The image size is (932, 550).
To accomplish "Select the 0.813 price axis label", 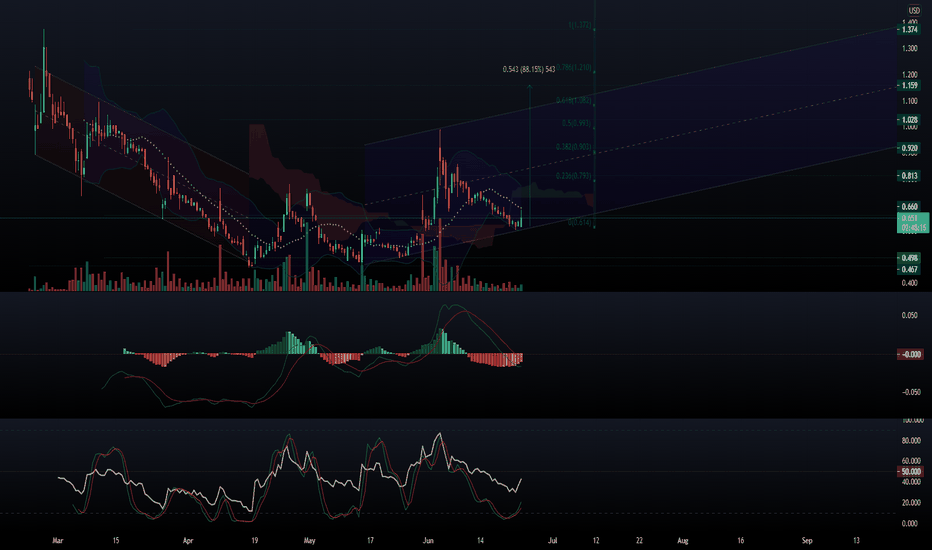I will tap(909, 176).
